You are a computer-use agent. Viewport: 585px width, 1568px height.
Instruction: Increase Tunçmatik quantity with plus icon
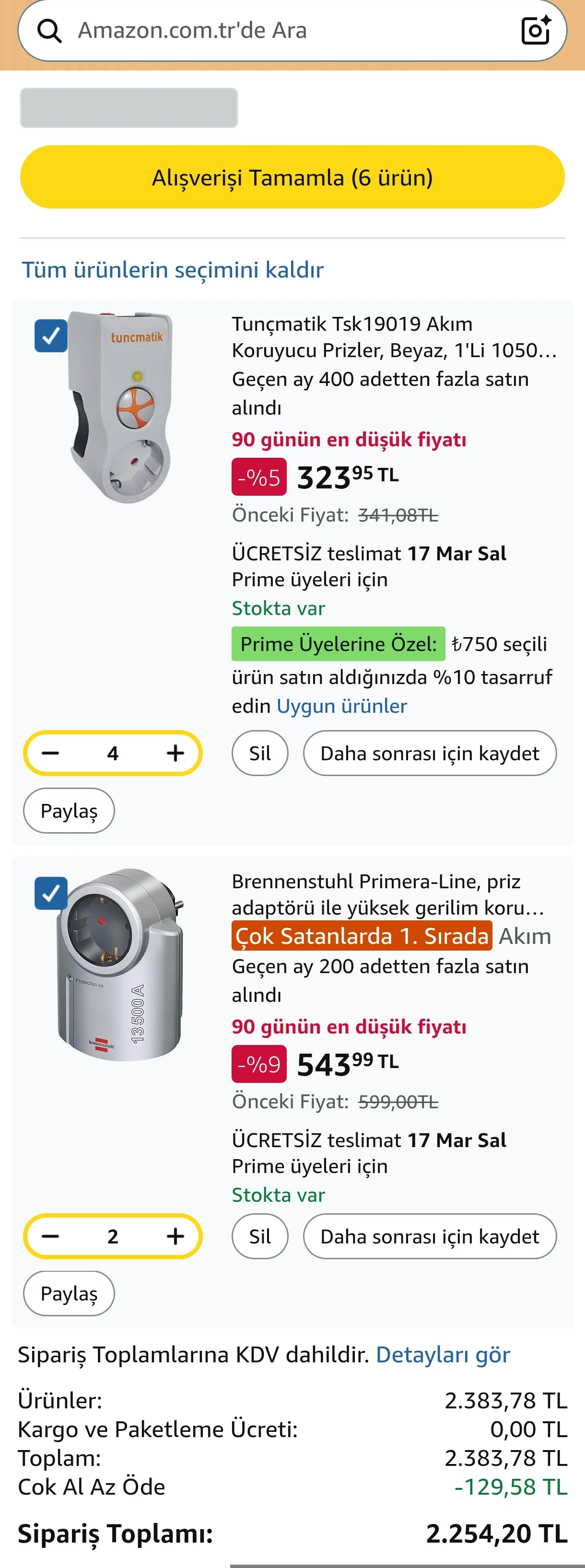click(x=175, y=753)
